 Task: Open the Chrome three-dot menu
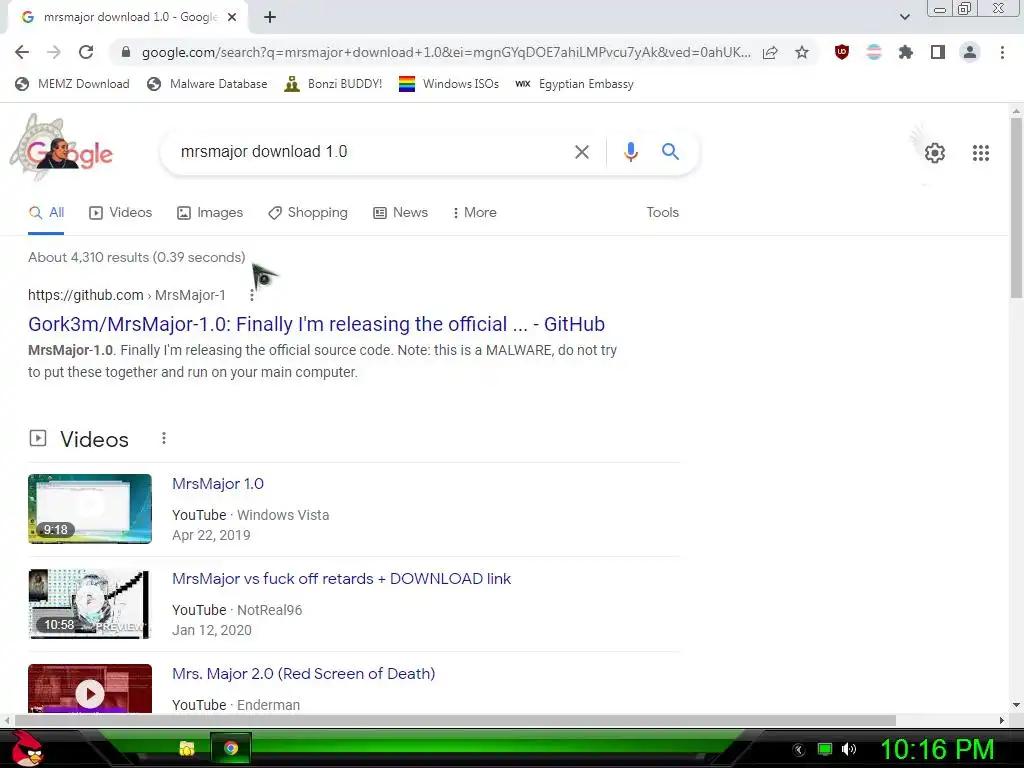[x=1002, y=52]
